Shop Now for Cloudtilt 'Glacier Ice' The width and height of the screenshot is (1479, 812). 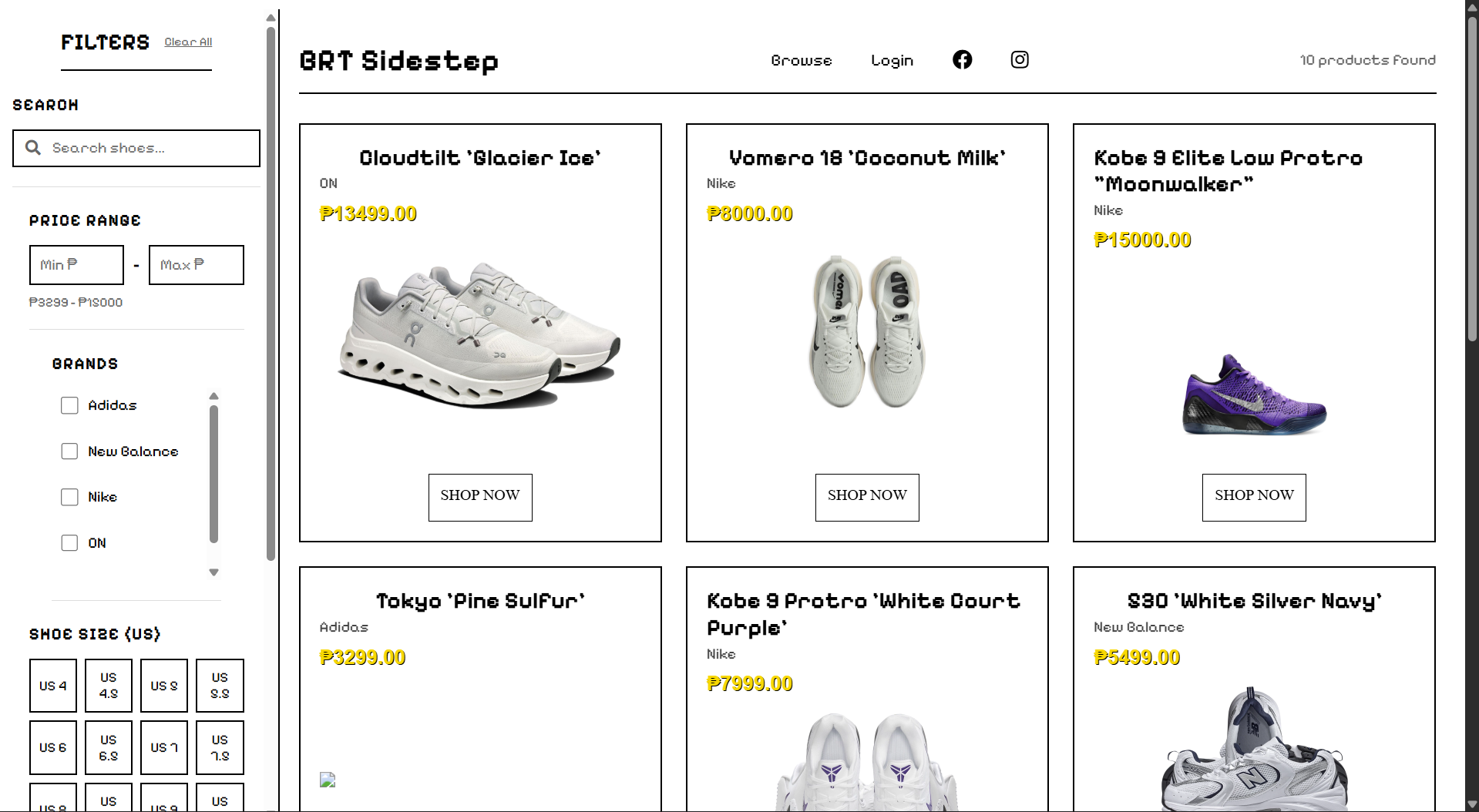[x=480, y=497]
